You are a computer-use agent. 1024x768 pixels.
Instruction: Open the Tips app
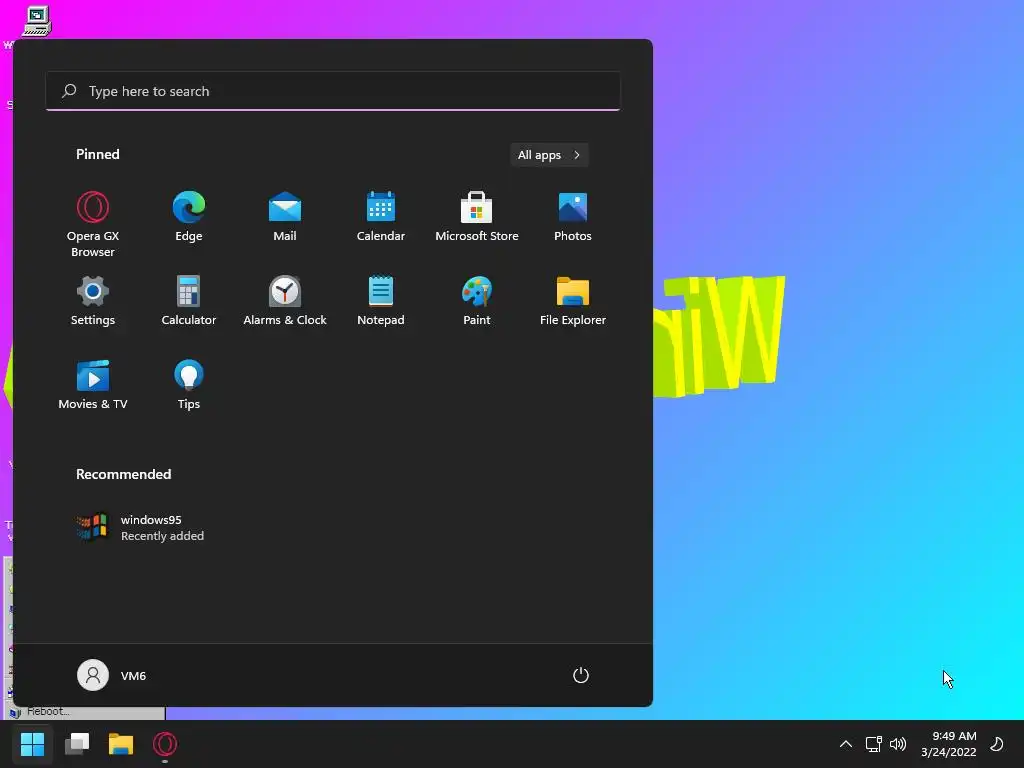tap(189, 385)
